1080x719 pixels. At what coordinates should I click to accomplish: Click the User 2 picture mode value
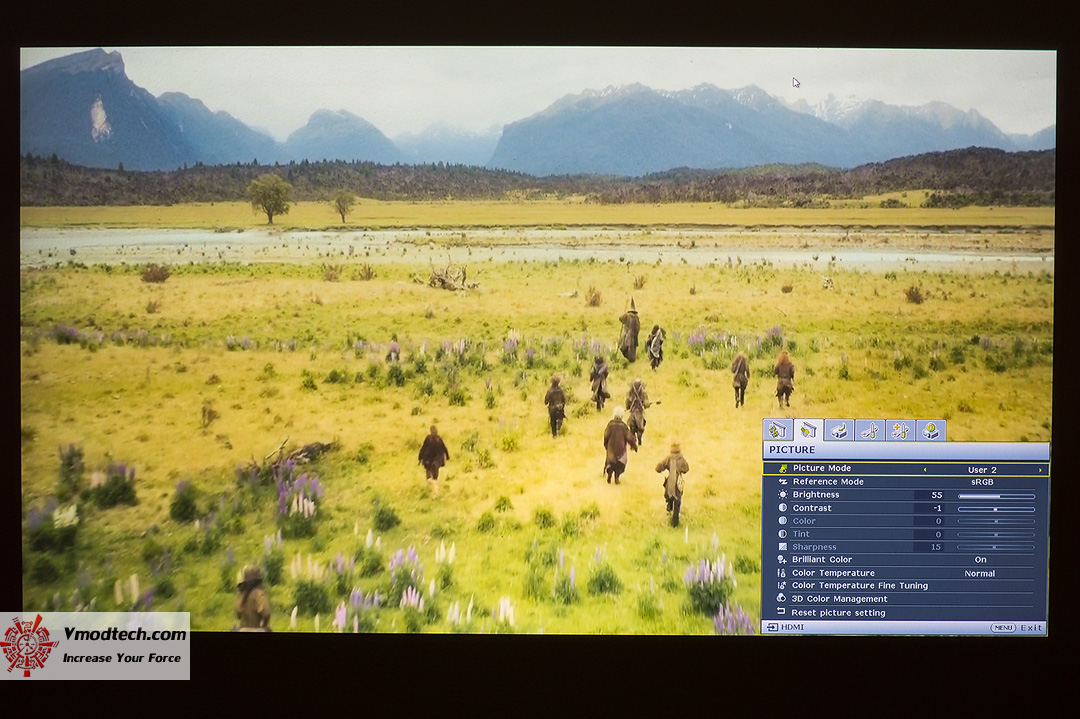982,470
